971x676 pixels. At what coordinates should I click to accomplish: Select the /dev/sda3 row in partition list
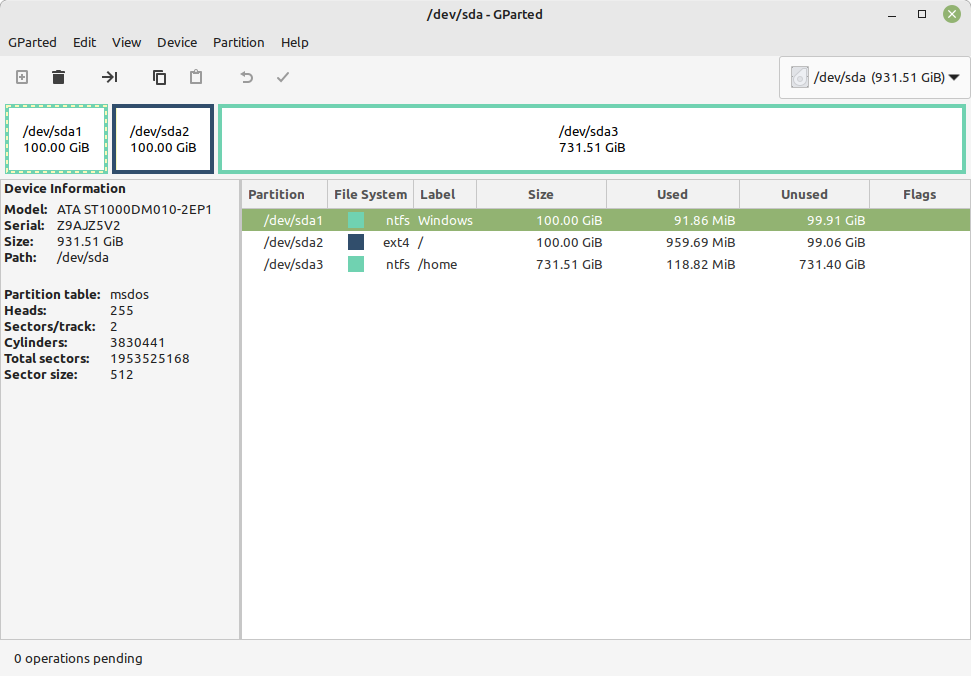click(606, 264)
